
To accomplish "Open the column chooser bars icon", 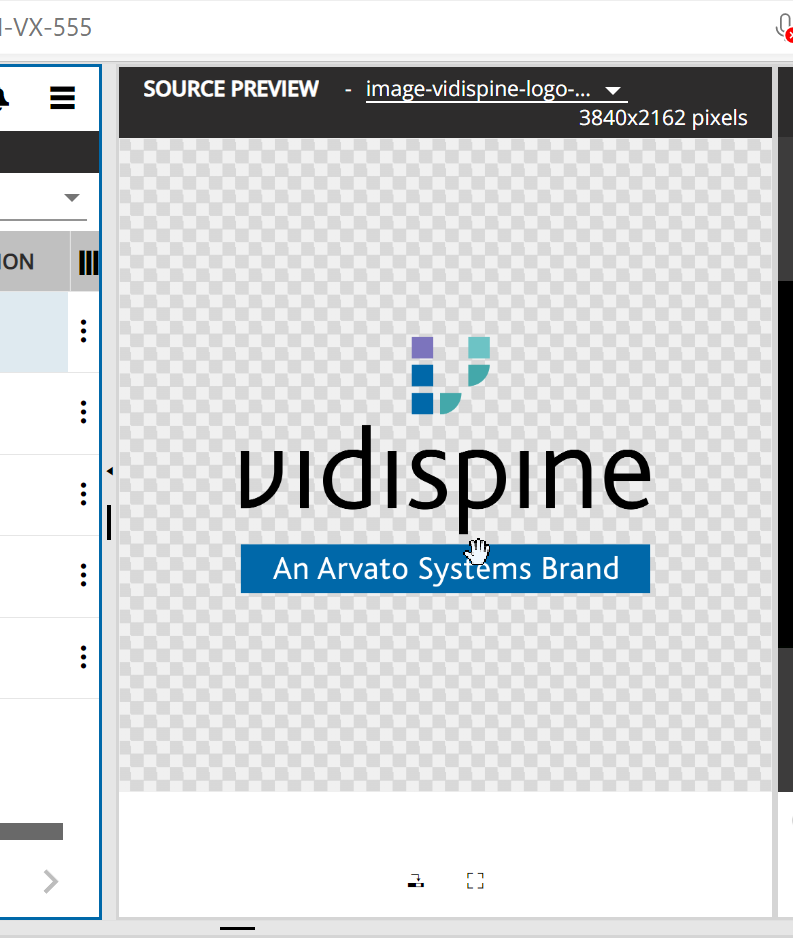I will pyautogui.click(x=88, y=262).
